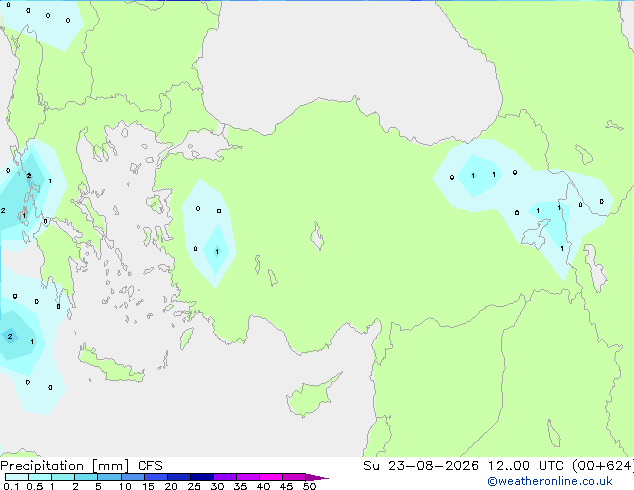Click the 20 to 25 mm legend swatch

pyautogui.click(x=179, y=477)
